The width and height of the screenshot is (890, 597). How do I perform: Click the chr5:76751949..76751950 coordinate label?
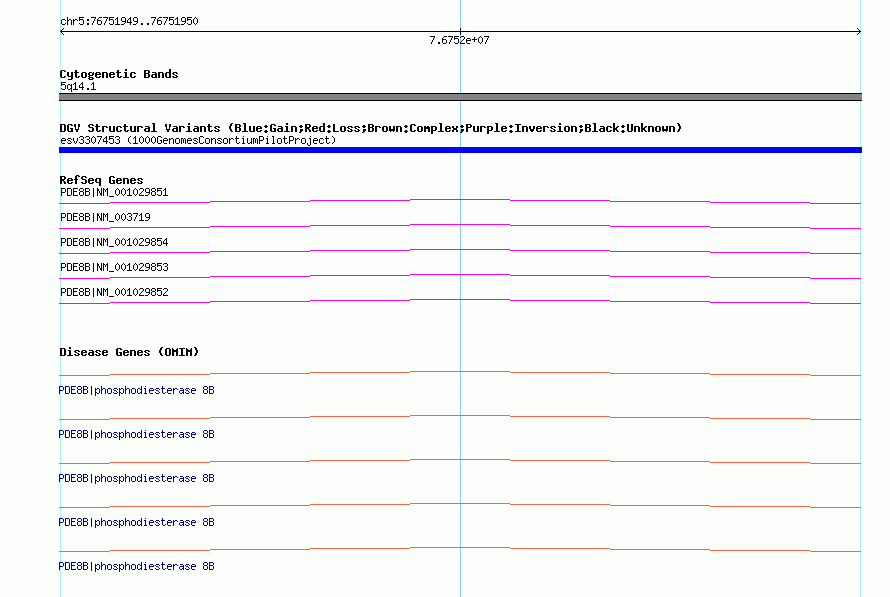pyautogui.click(x=129, y=22)
